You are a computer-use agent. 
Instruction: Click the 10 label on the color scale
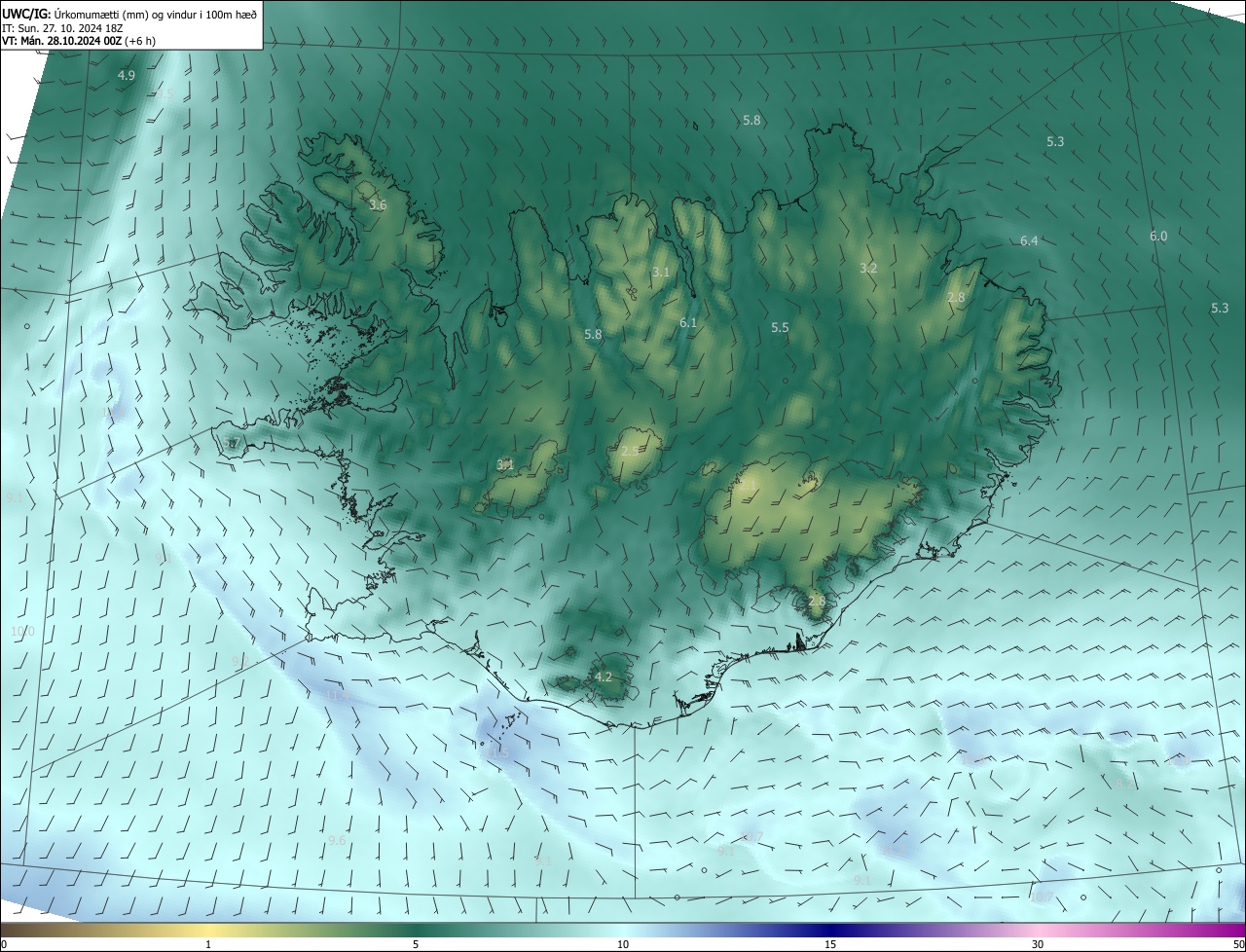(623, 944)
